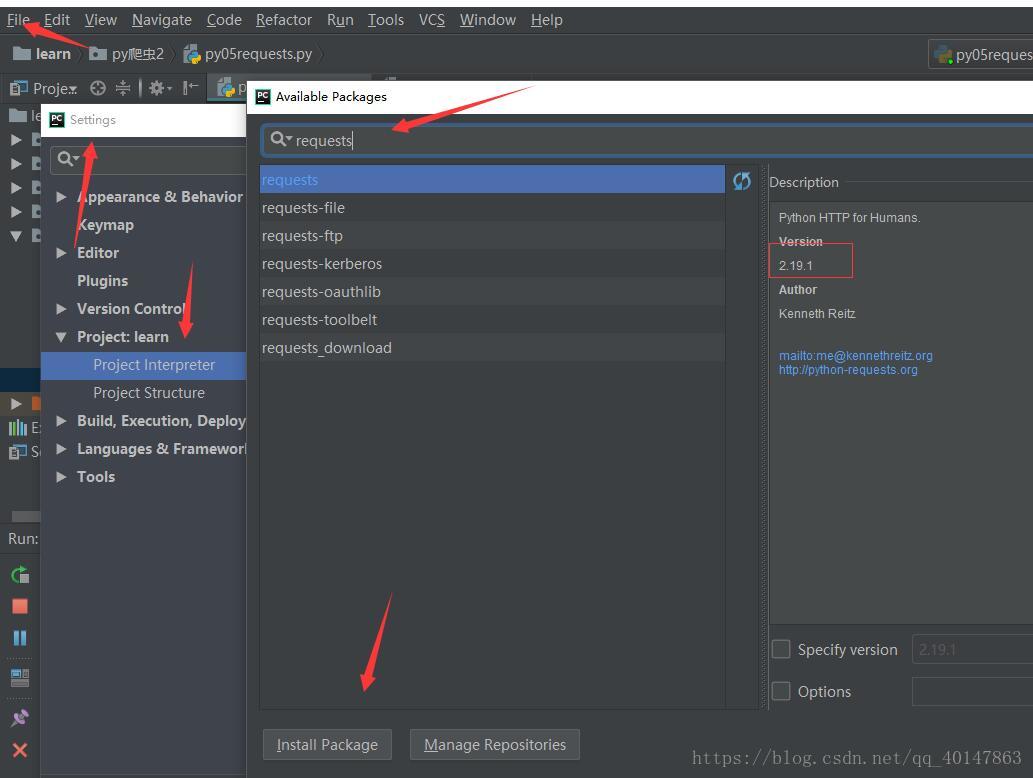
Task: Select the requests package row
Action: coord(492,179)
